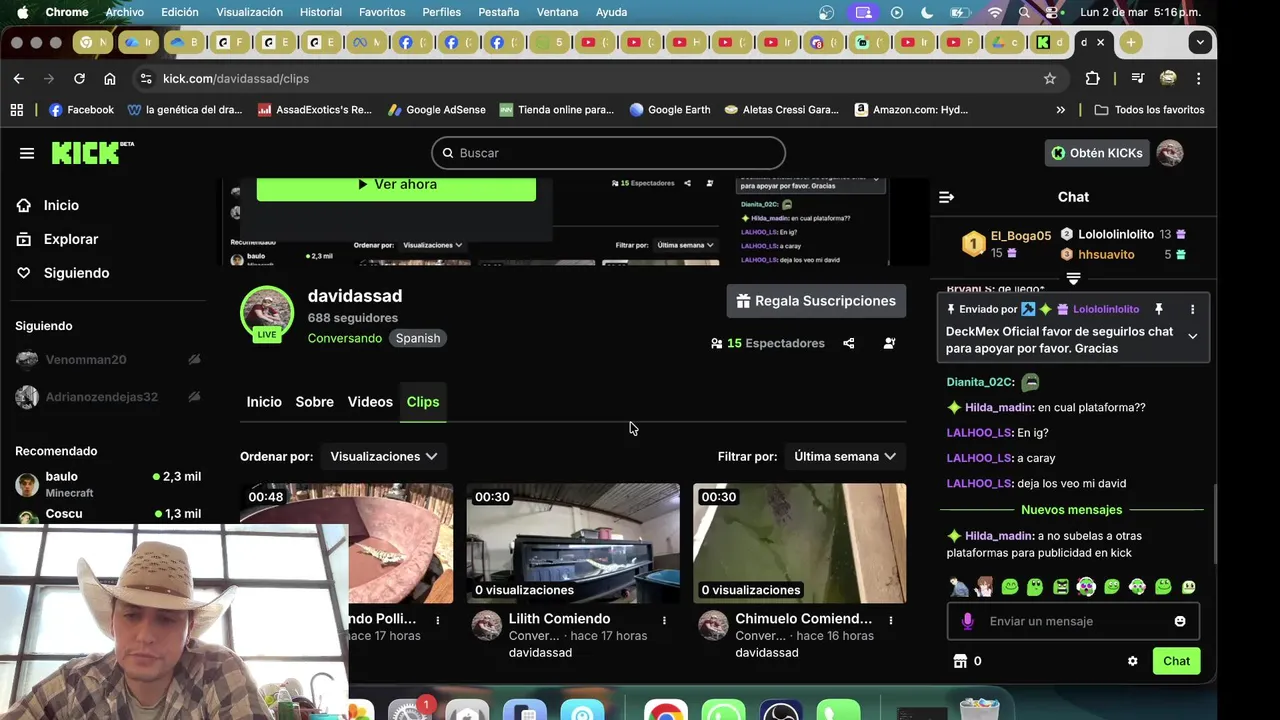Viewport: 1280px width, 720px height.
Task: Expand the chat leaderboard chevron
Action: pyautogui.click(x=1073, y=278)
